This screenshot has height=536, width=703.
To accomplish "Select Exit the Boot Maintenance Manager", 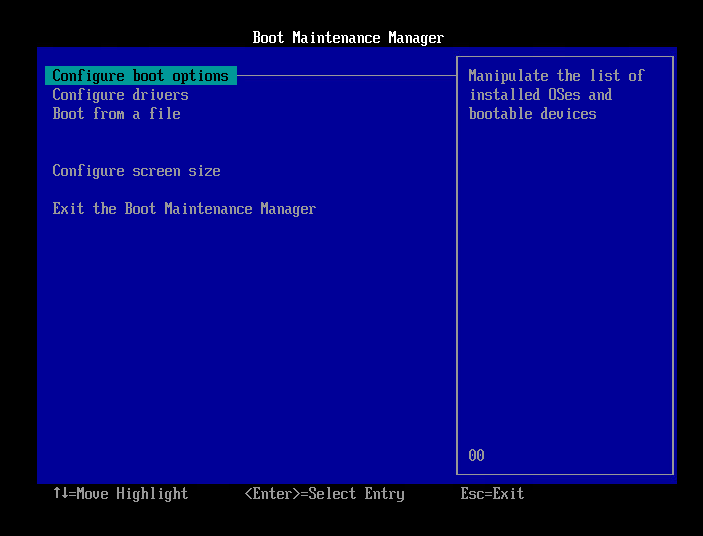I will [184, 209].
